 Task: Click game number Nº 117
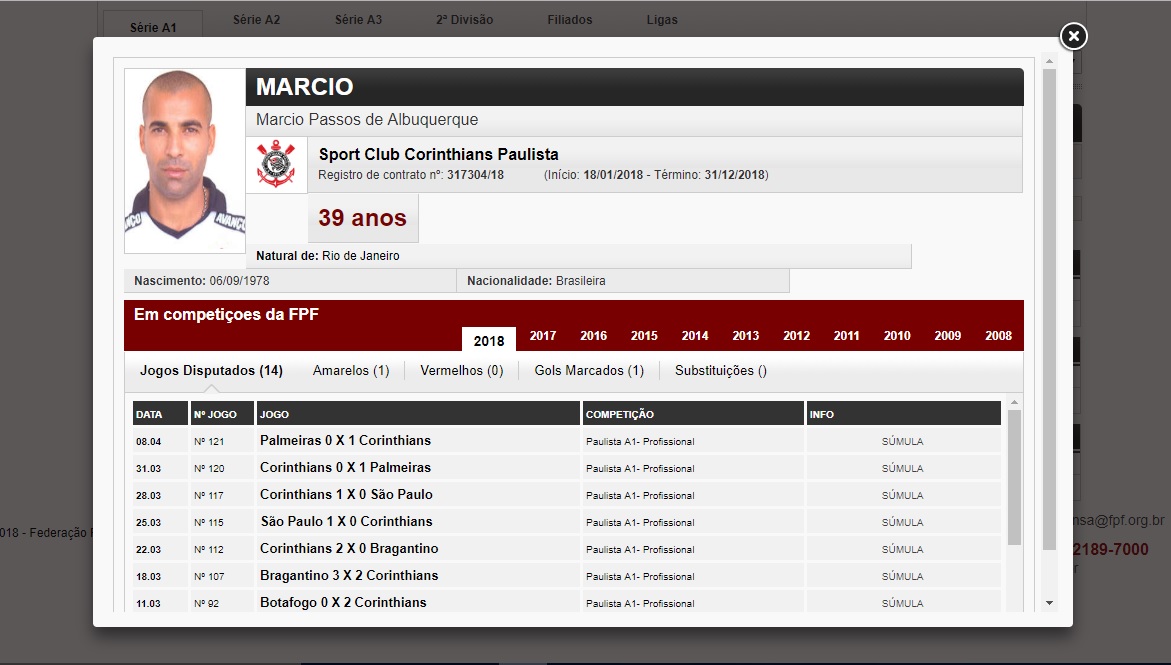coord(209,495)
